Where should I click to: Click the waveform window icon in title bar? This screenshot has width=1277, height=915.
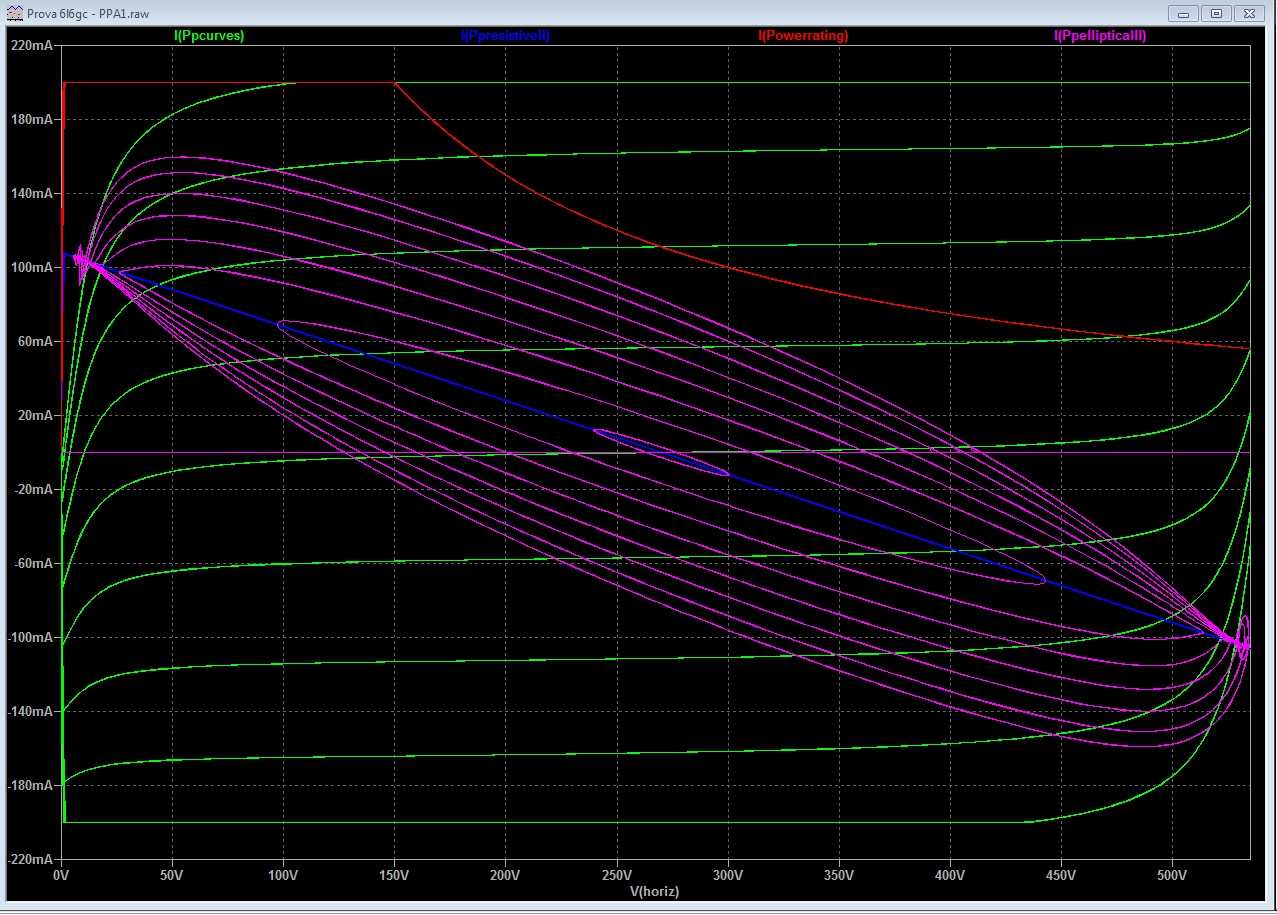(x=14, y=13)
